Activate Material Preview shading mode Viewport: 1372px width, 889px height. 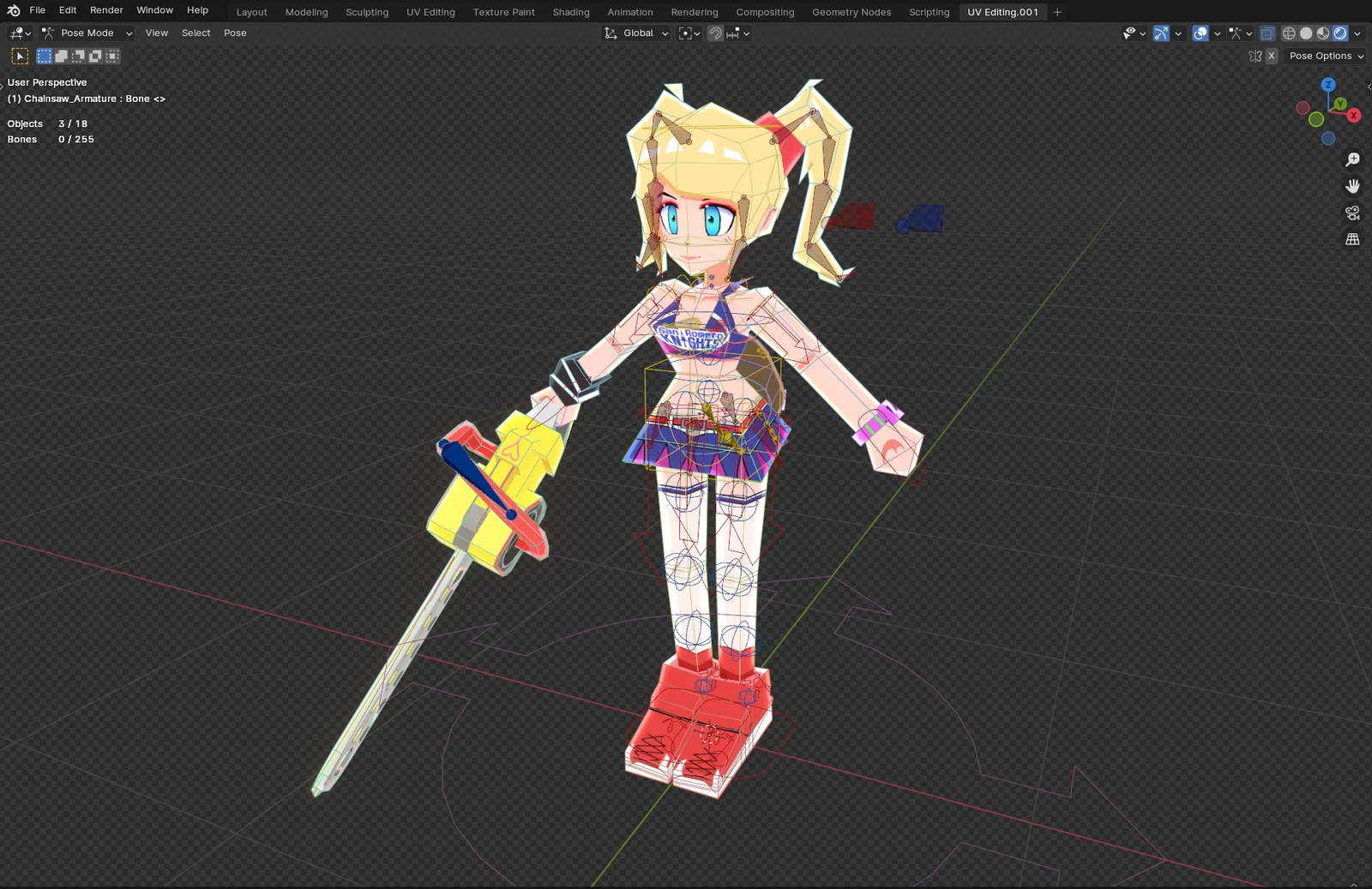click(x=1323, y=33)
